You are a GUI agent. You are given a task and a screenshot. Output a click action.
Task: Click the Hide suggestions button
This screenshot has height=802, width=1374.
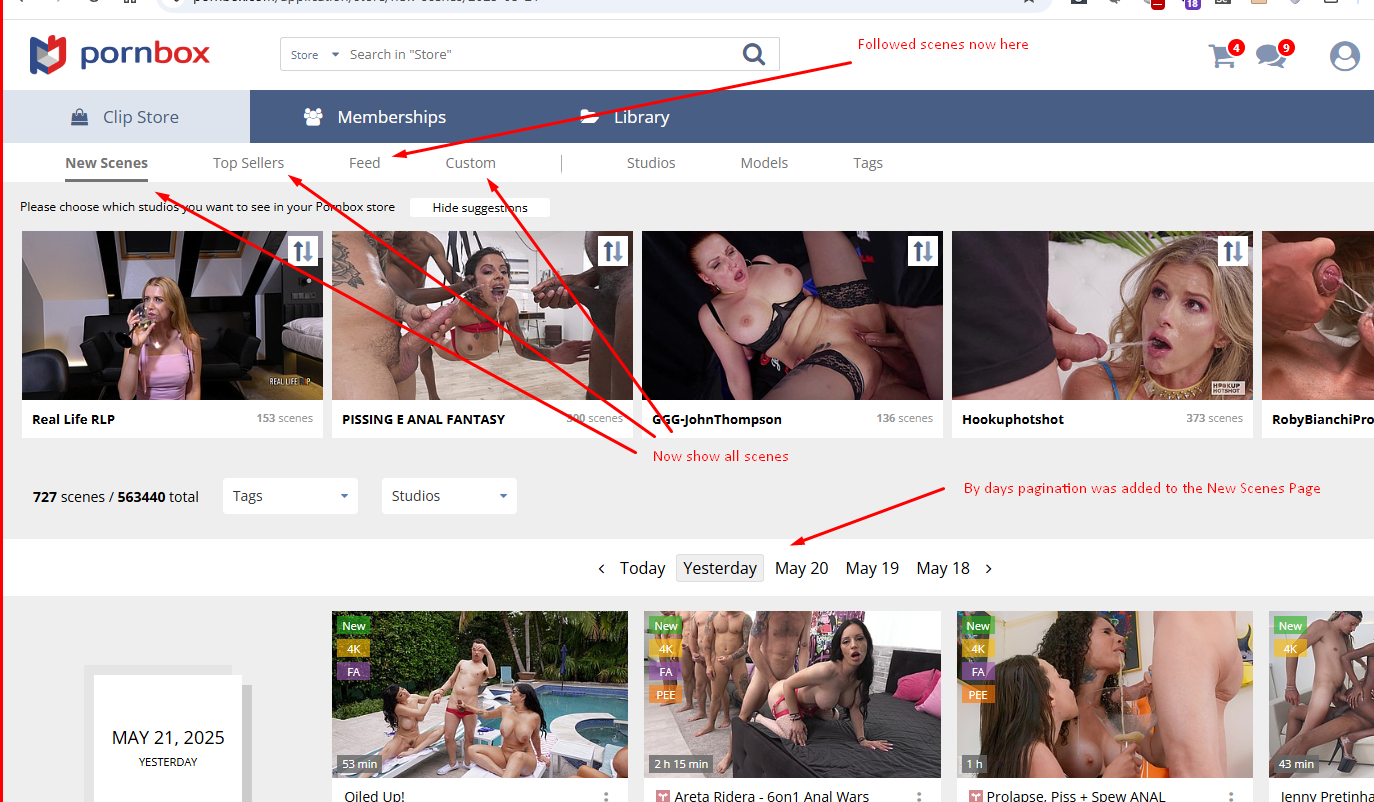479,208
